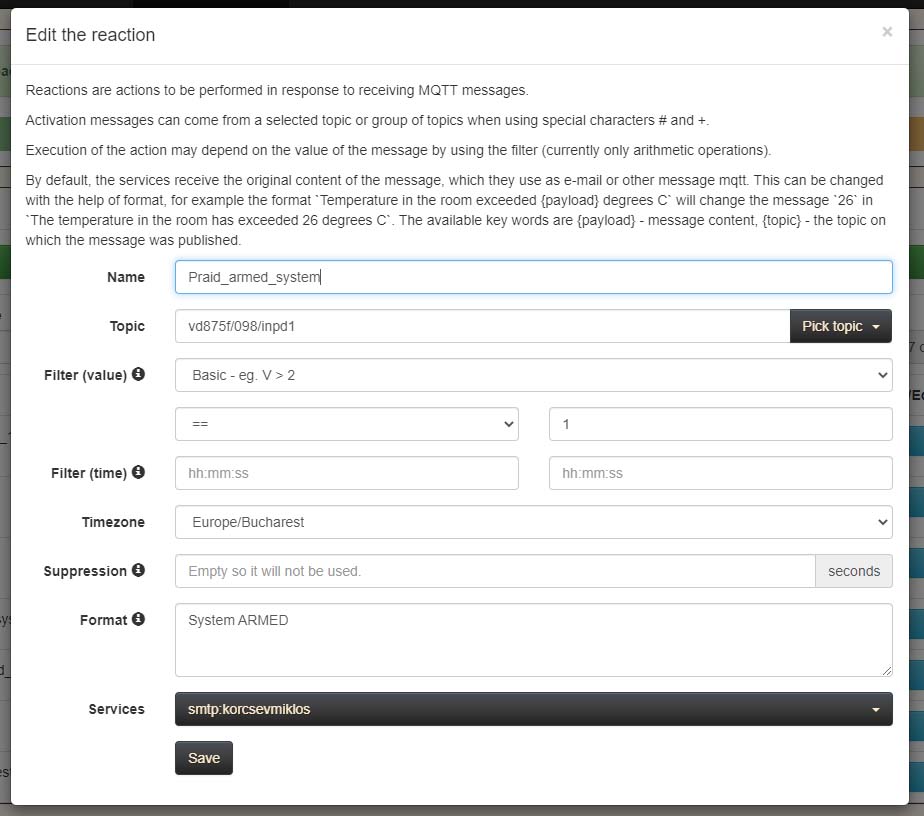Focus the Name field with Praid_armed_system

click(x=533, y=277)
